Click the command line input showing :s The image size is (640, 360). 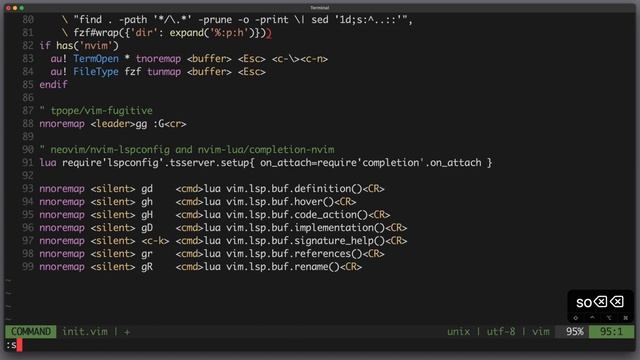tap(320, 345)
